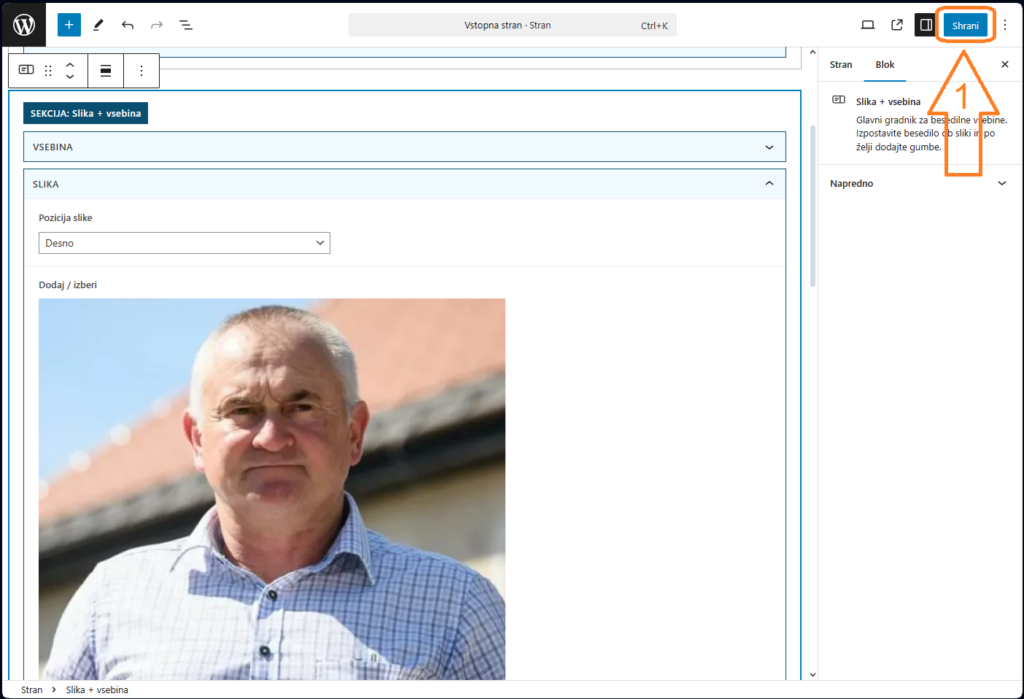Screen dimensions: 1024x699
Task: Move the block up
Action: pyautogui.click(x=70, y=65)
